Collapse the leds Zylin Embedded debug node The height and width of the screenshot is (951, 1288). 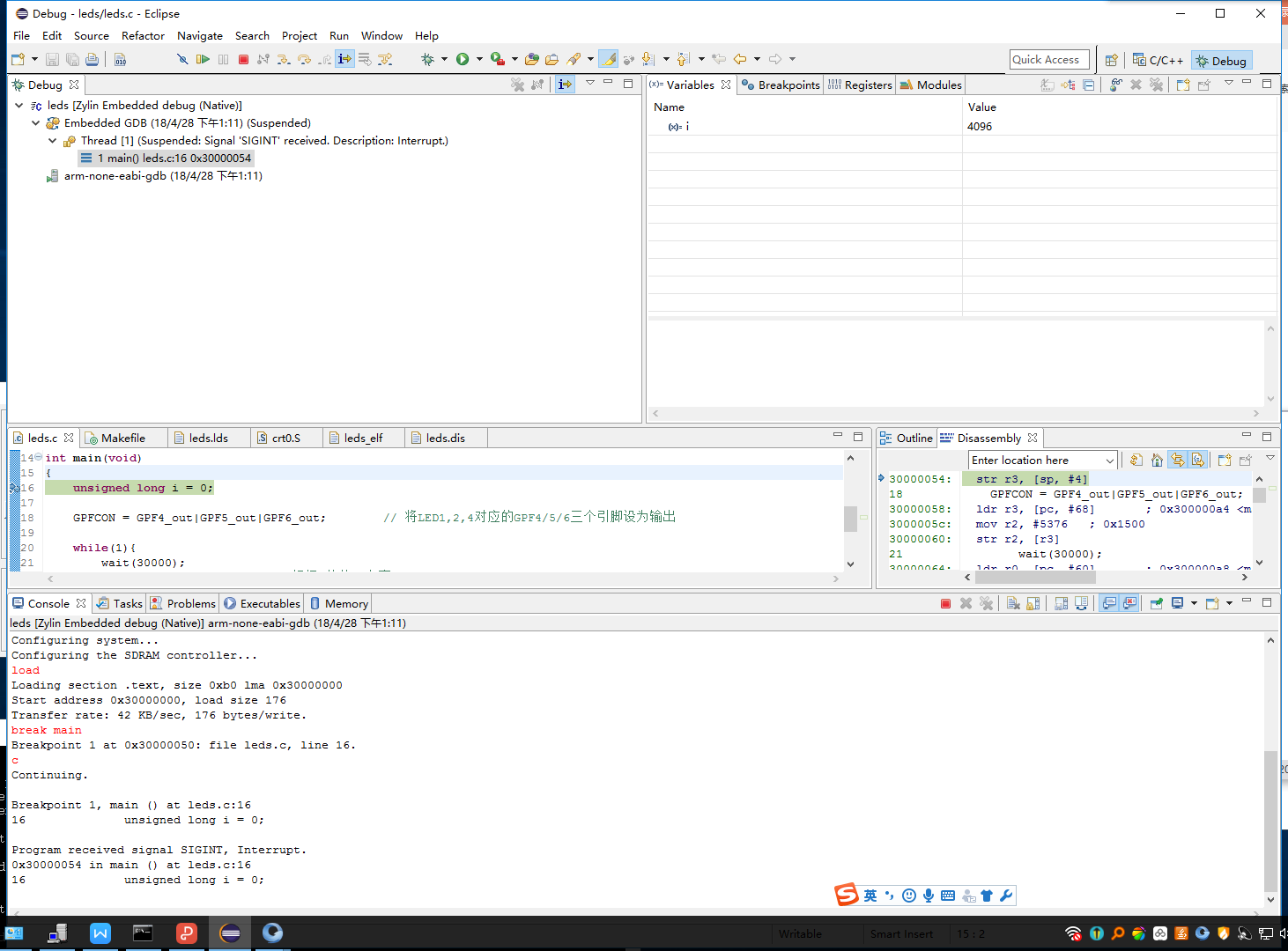[x=19, y=105]
